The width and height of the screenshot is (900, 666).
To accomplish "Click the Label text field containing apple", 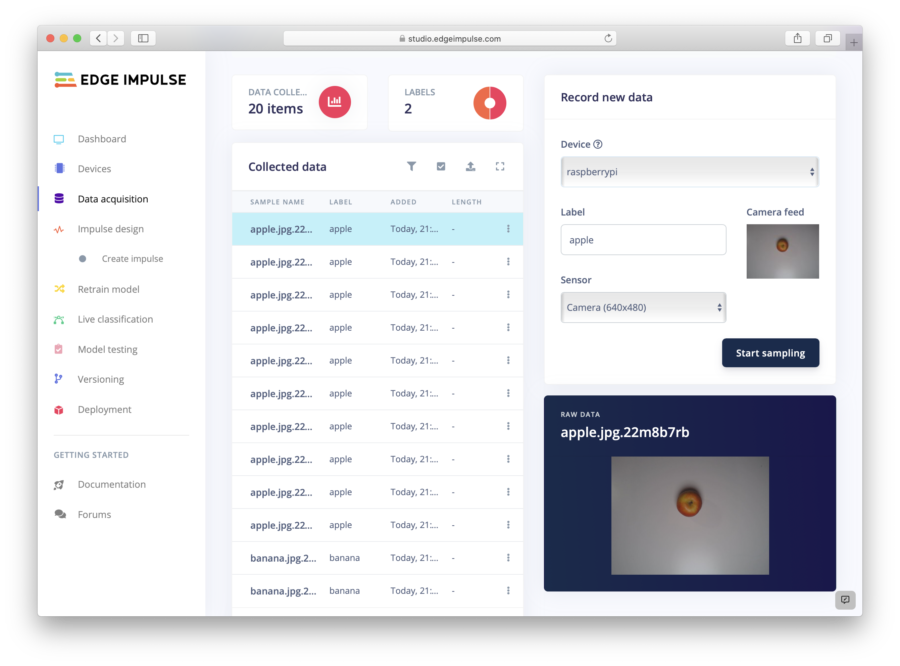I will click(643, 240).
